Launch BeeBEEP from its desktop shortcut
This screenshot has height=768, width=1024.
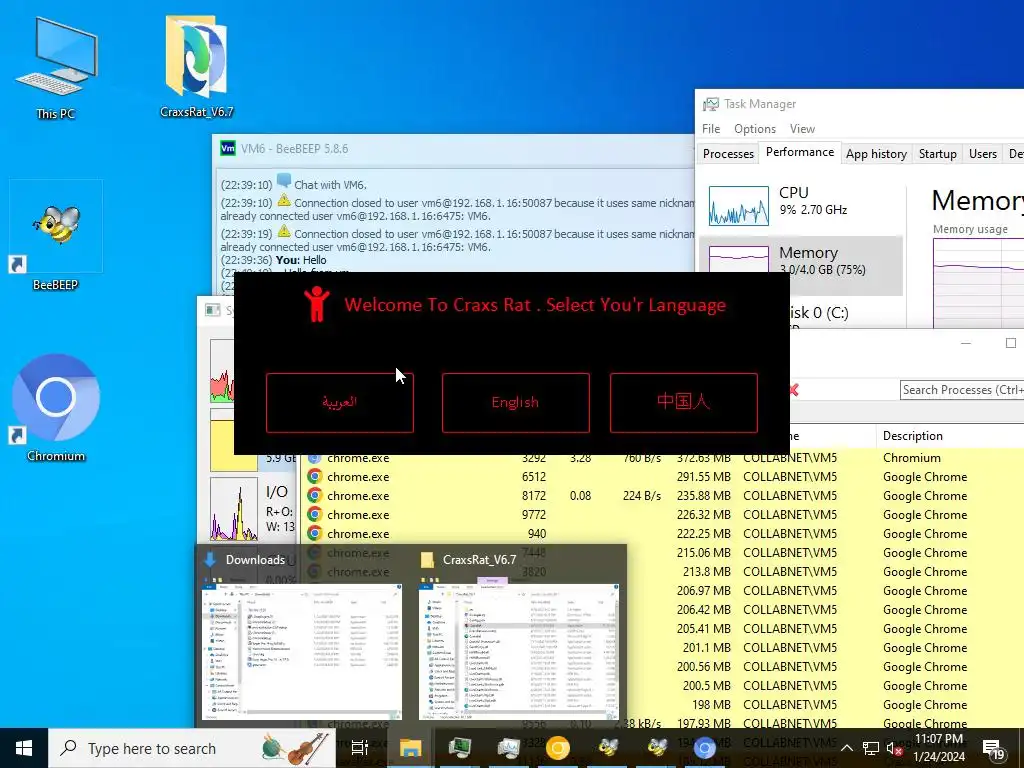(x=56, y=236)
